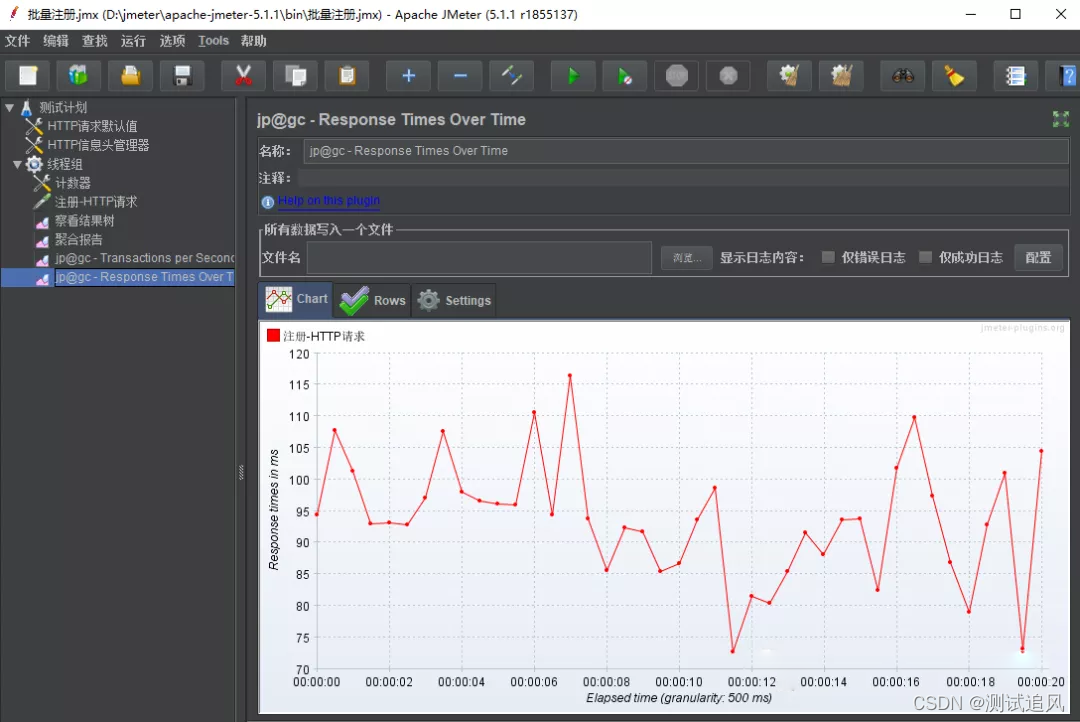Click the Stop test icon
This screenshot has width=1080, height=722.
(676, 76)
